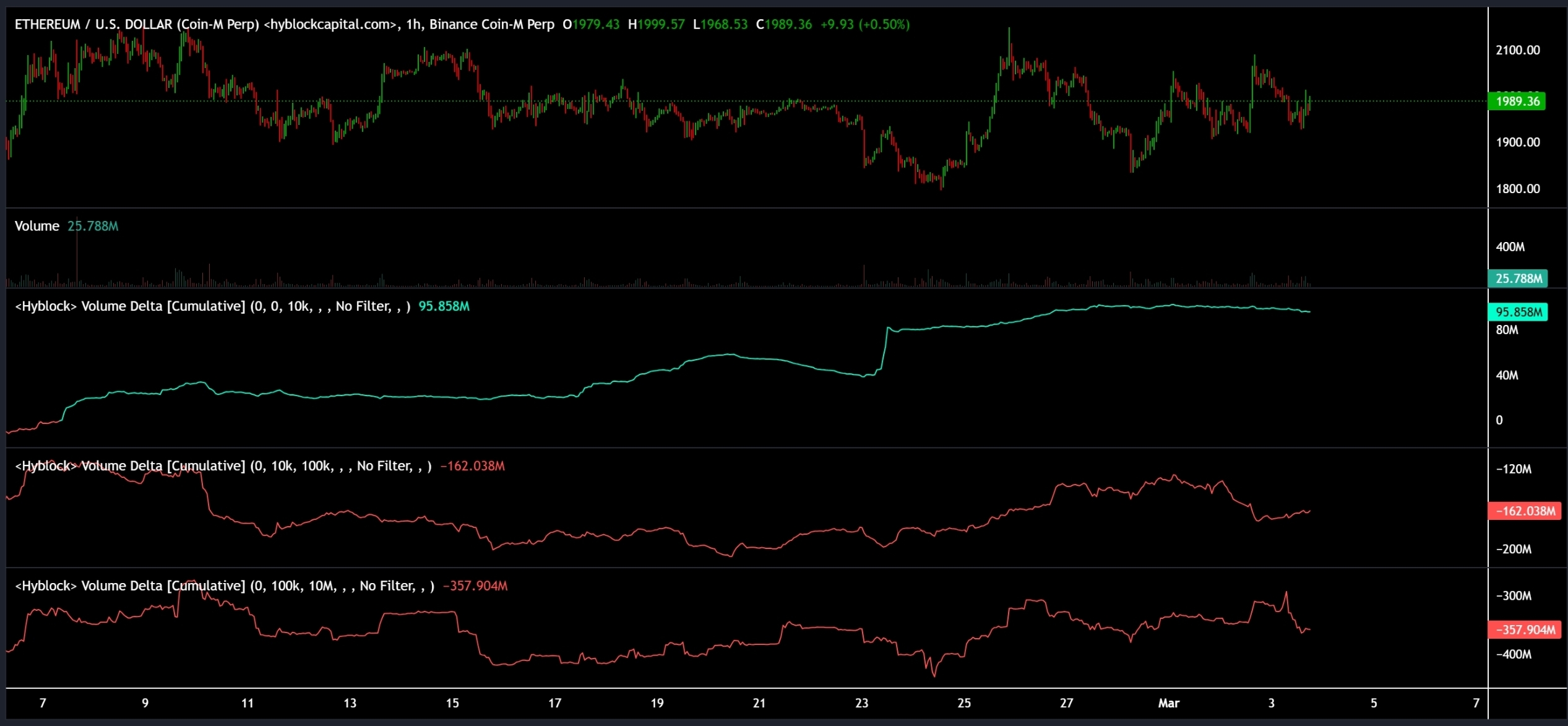Click the 80M level on delta scale

[1507, 330]
